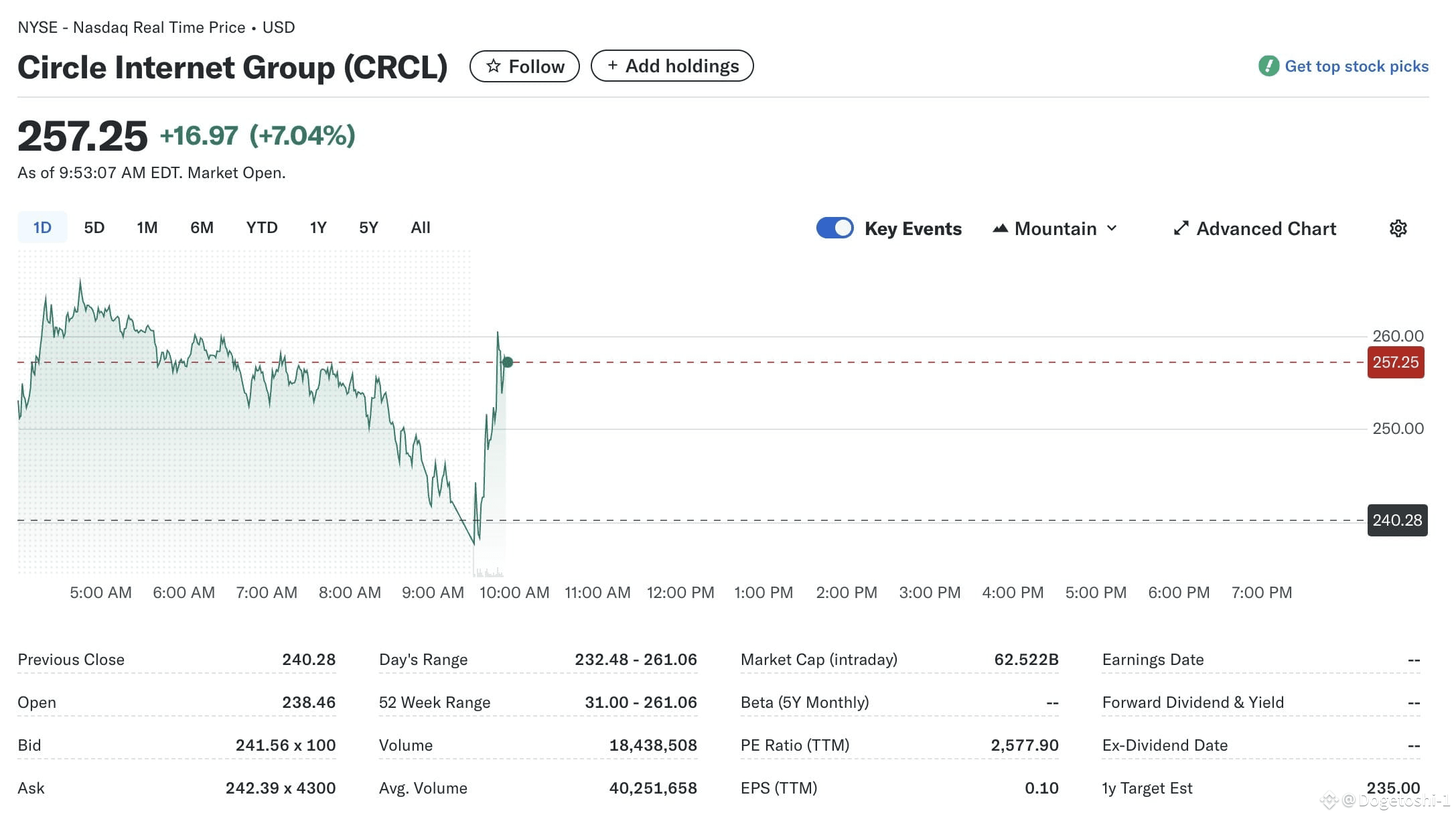The height and width of the screenshot is (817, 1456).
Task: Switch chart to 6M range
Action: [202, 228]
